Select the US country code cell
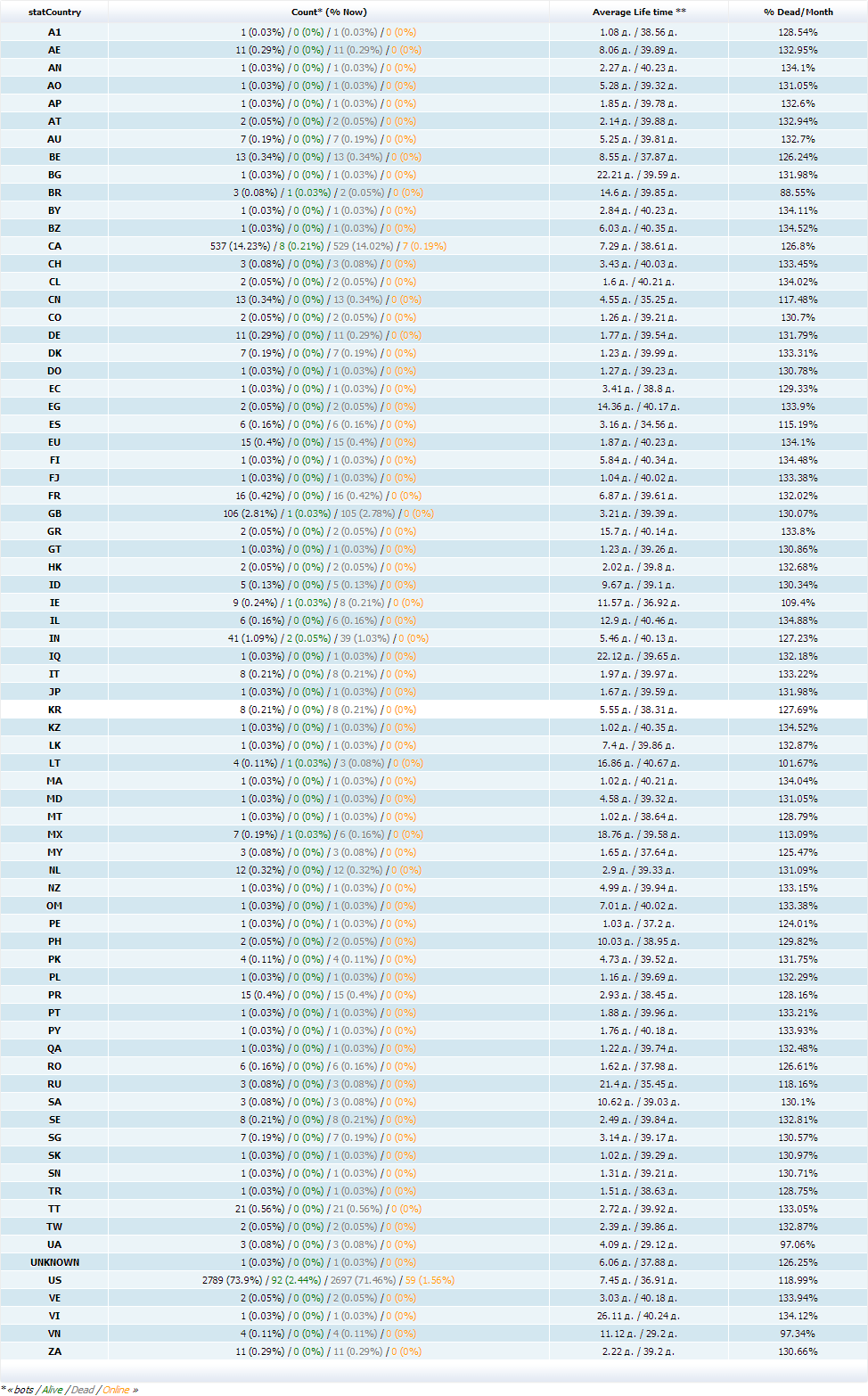Screen dimensions: 868x1396 (54, 1280)
